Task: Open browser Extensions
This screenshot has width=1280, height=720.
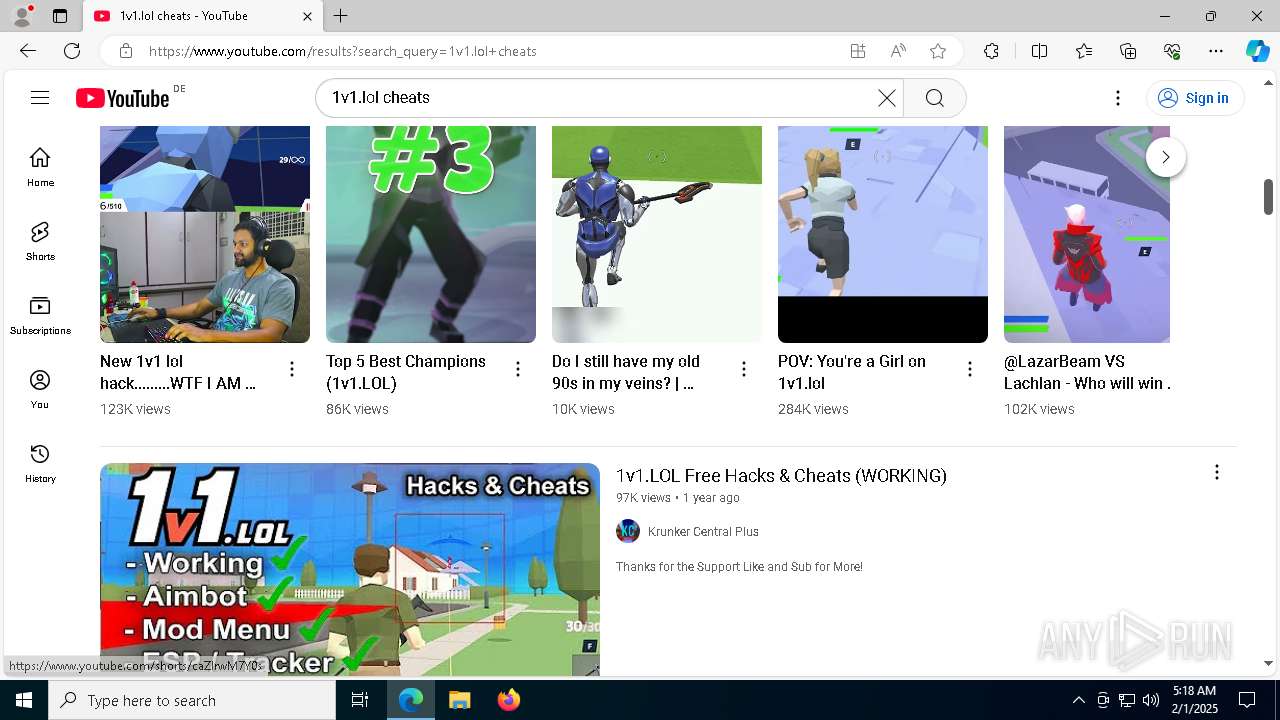Action: pos(991,51)
